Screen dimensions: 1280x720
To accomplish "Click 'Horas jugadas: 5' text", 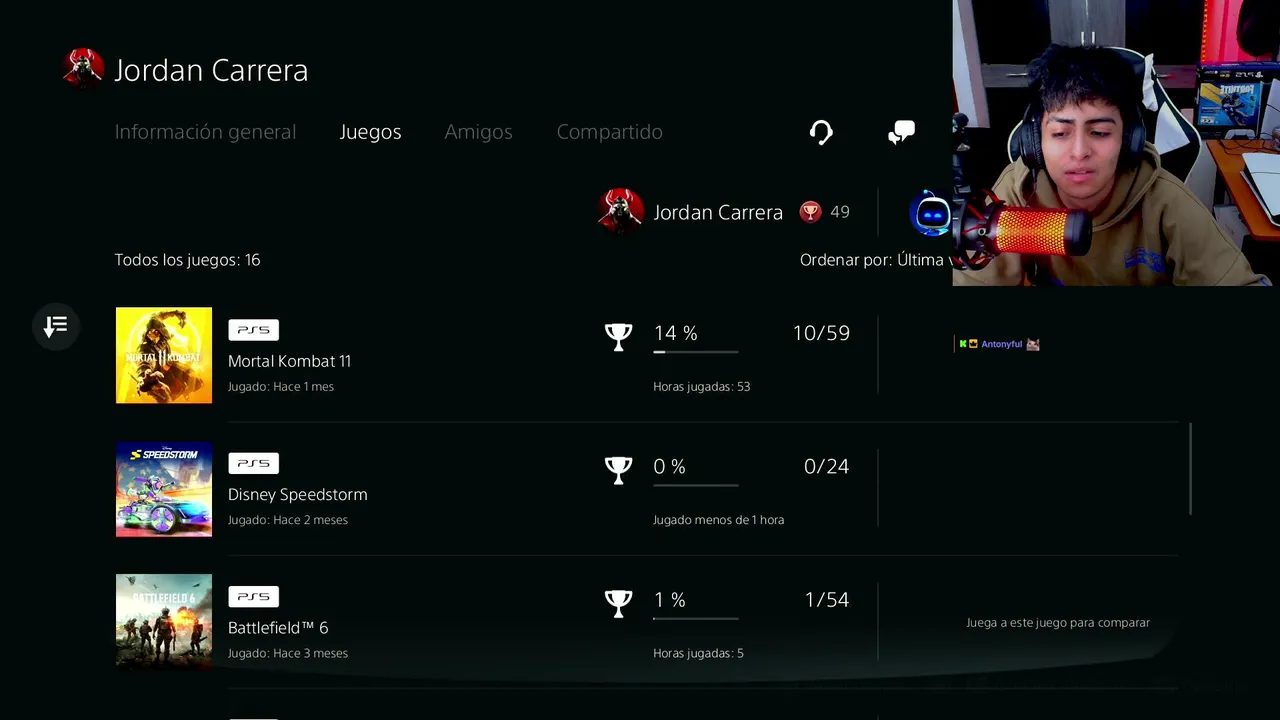I will click(698, 653).
